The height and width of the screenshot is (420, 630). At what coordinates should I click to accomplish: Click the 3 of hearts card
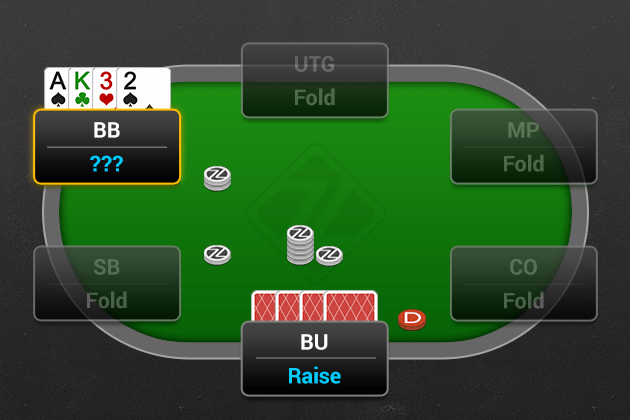105,88
